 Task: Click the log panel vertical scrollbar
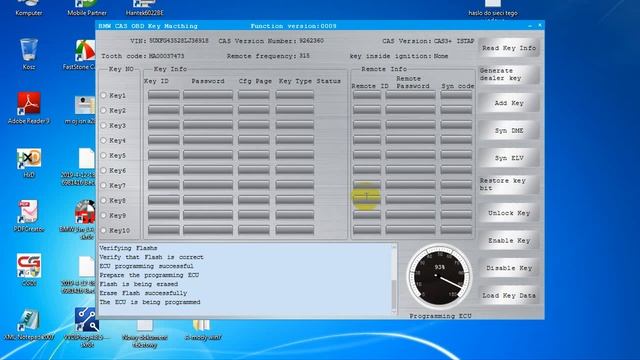(394, 279)
